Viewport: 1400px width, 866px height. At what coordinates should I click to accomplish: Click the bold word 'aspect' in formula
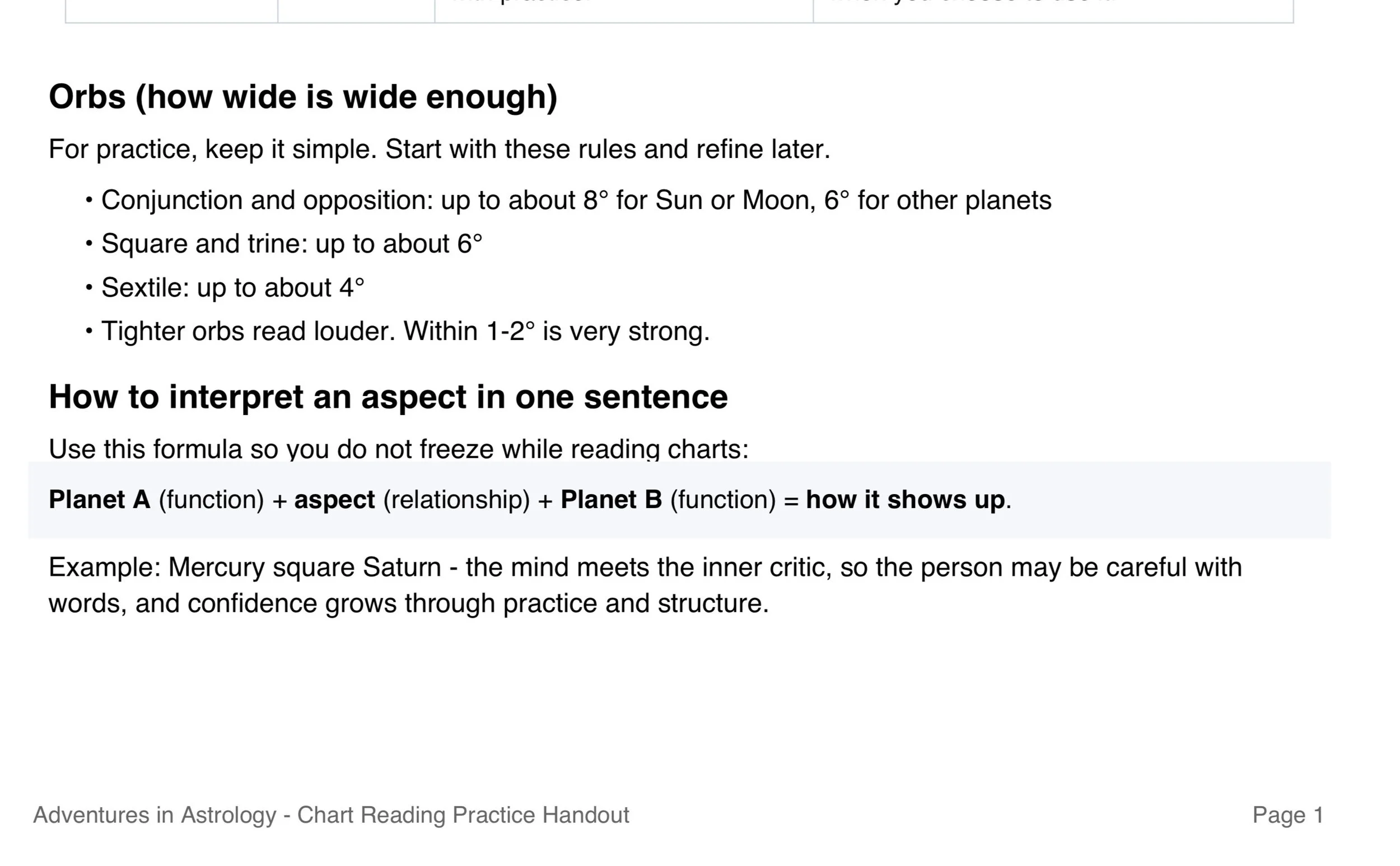tap(334, 500)
